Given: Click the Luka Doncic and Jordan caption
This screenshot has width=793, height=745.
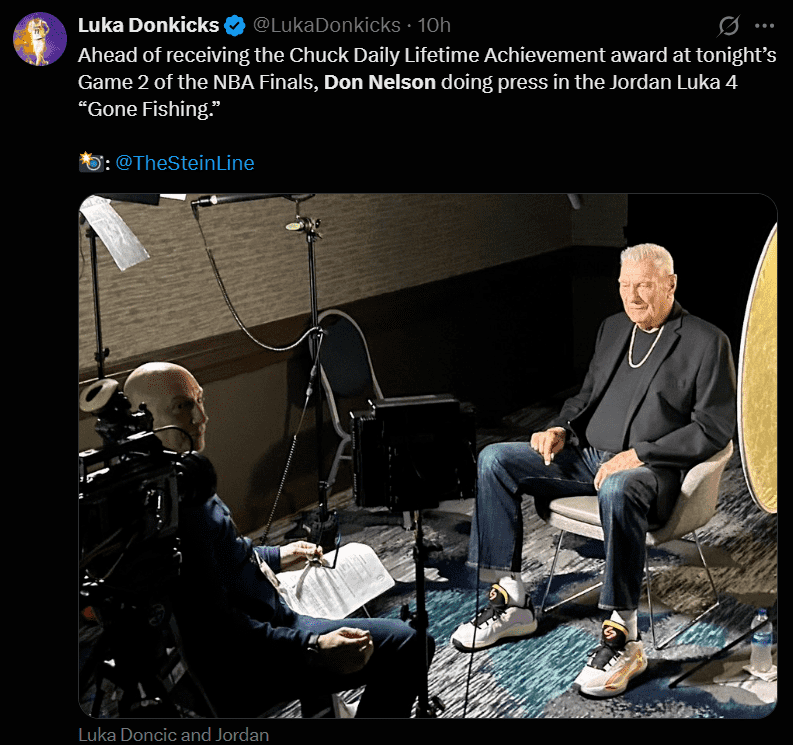Looking at the screenshot, I should [x=173, y=734].
